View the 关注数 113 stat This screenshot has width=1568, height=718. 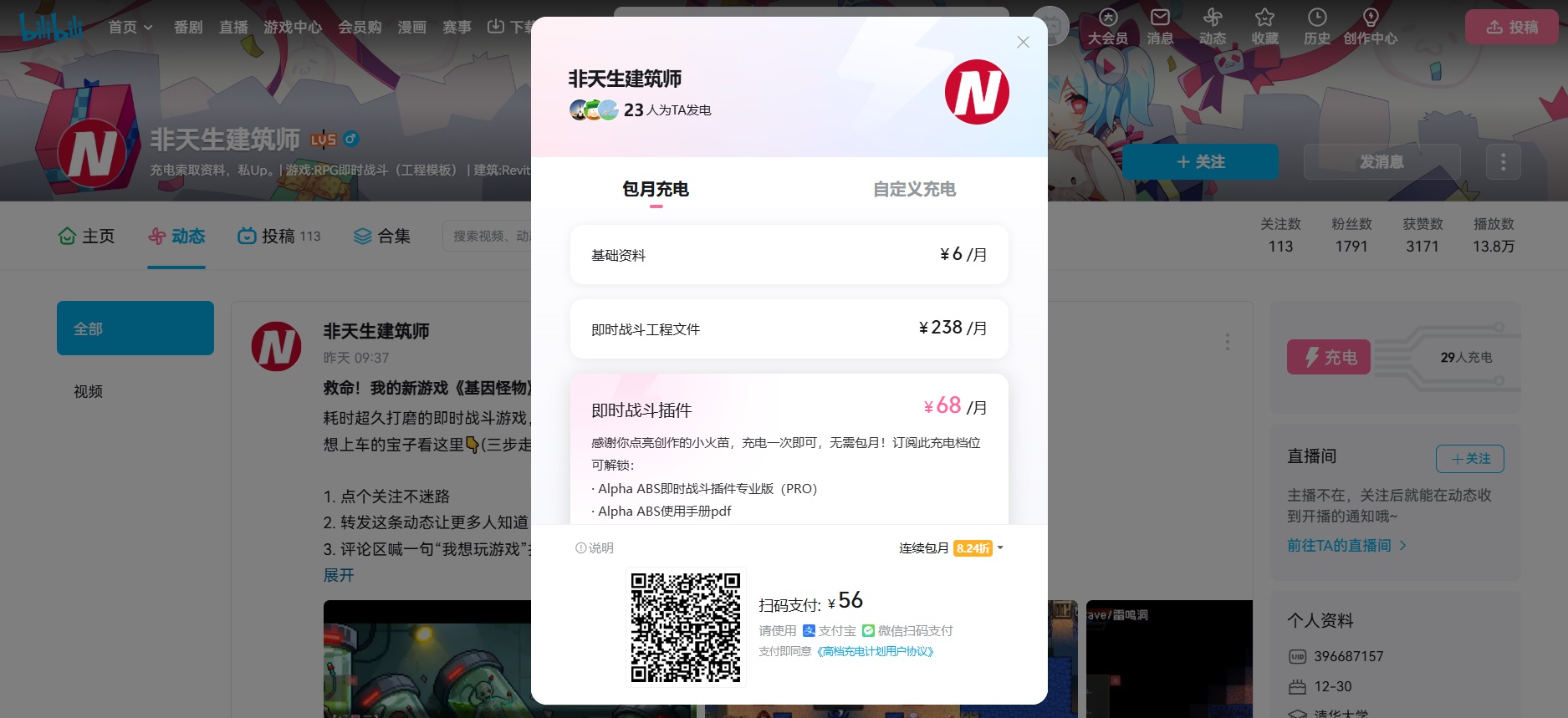point(1280,236)
